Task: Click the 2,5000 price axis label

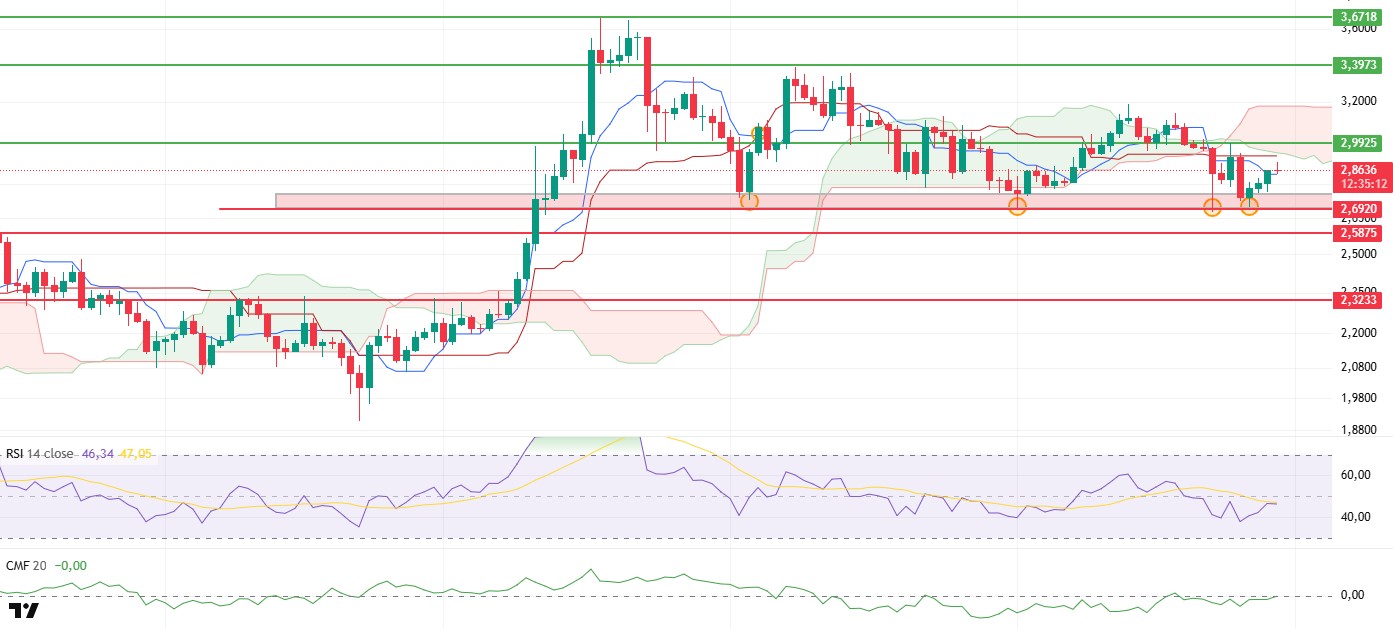Action: [x=1357, y=254]
